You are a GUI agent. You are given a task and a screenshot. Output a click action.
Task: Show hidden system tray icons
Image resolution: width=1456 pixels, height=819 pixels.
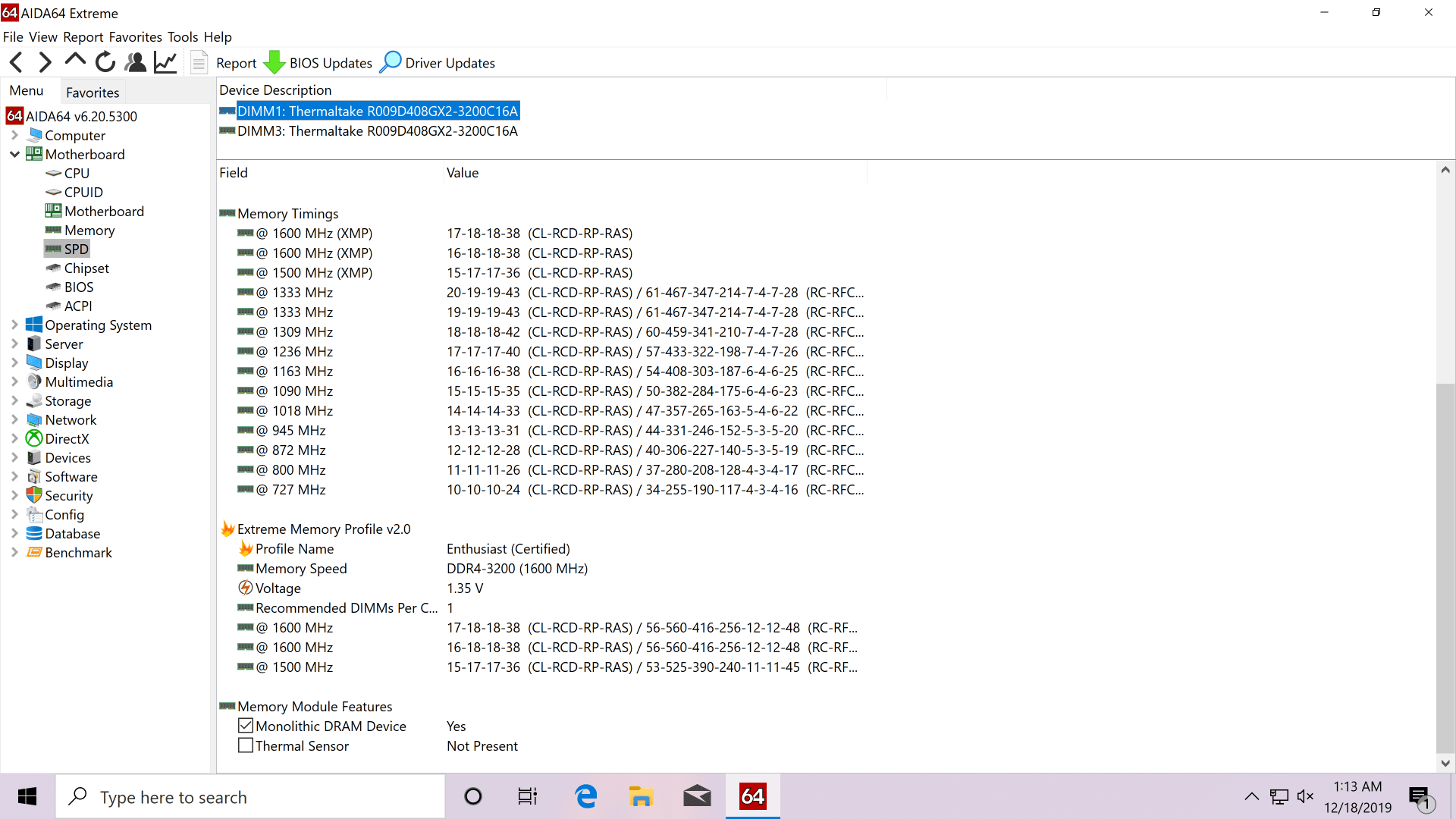[1252, 796]
